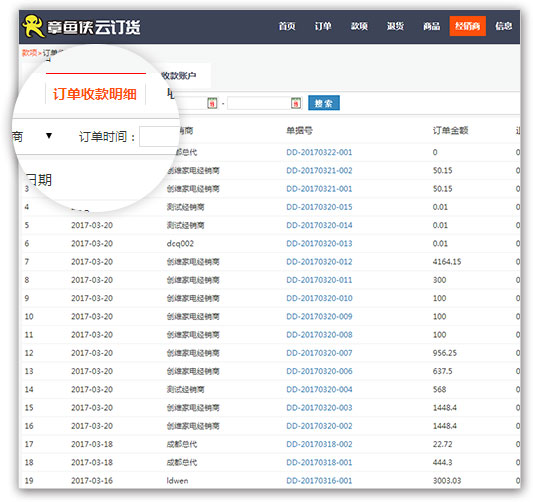Viewport: 533px width, 502px height.
Task: Open order DD-20170320-004
Action: (x=319, y=389)
